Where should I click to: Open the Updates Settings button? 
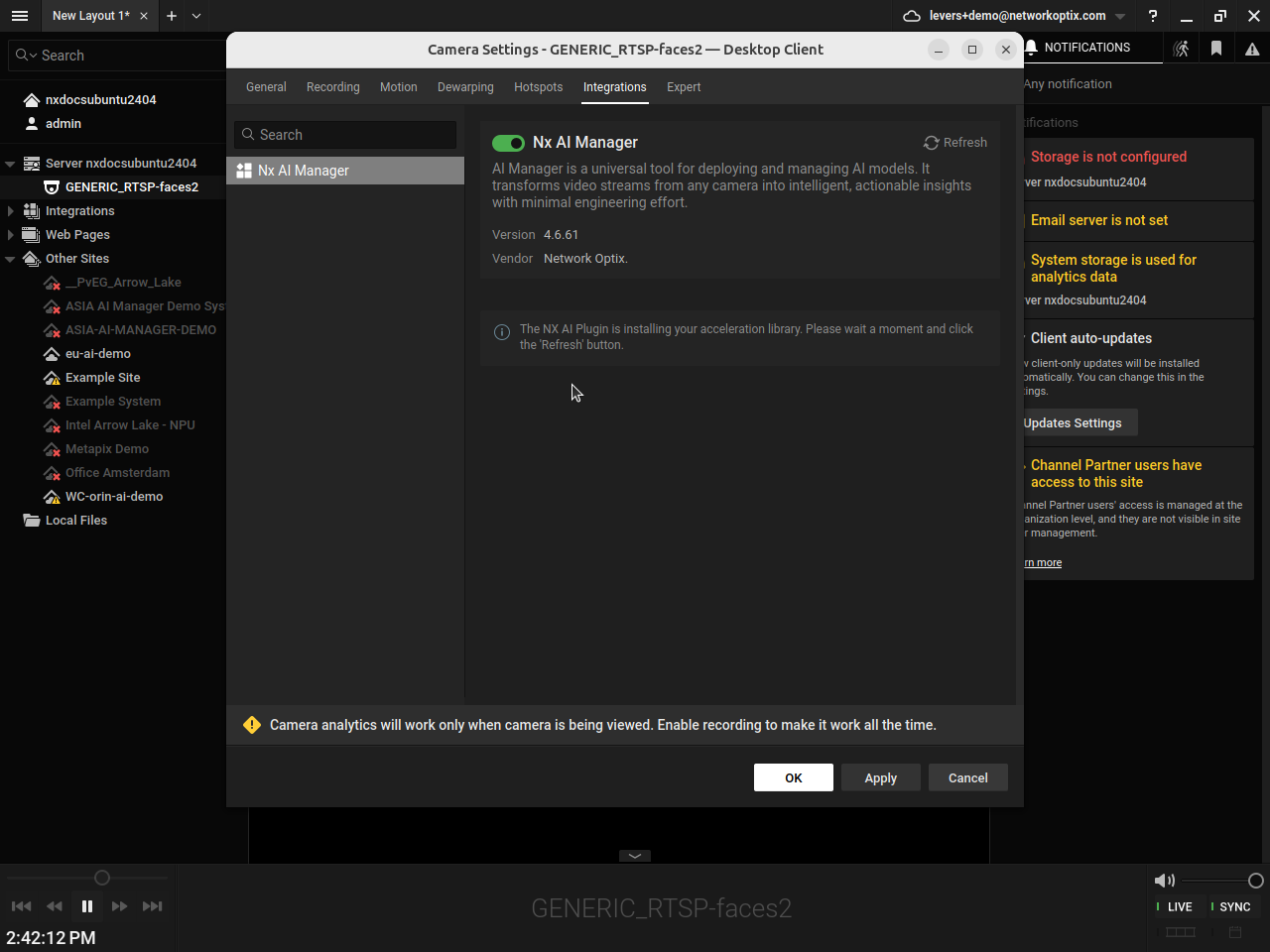[1076, 423]
